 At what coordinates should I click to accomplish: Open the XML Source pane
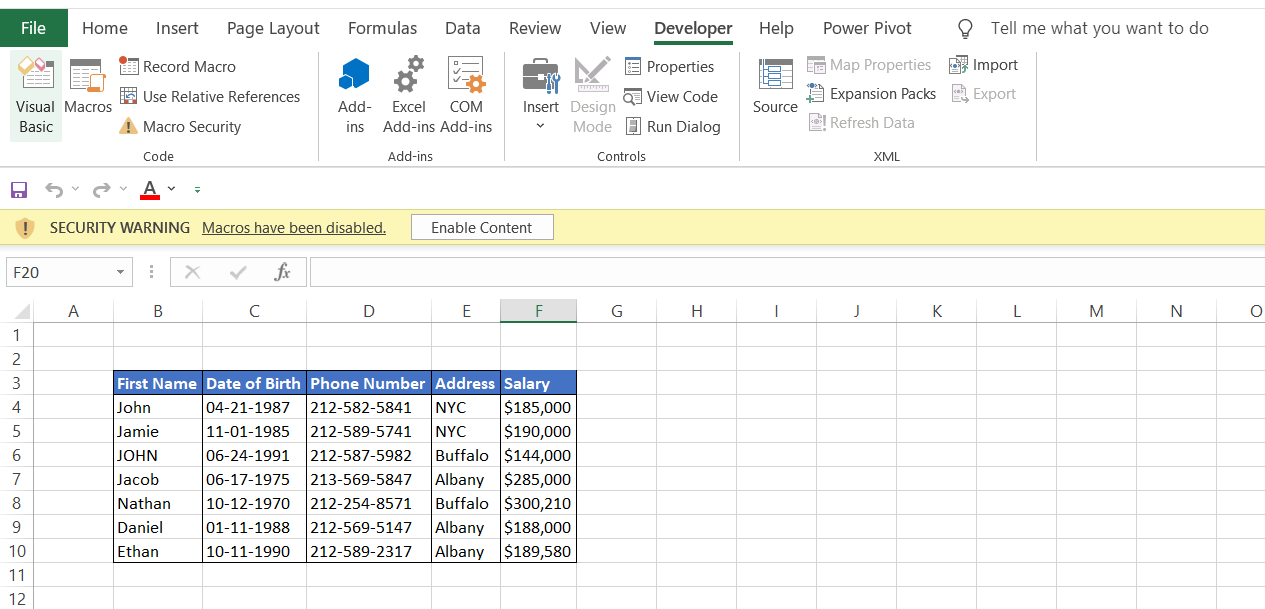(775, 88)
